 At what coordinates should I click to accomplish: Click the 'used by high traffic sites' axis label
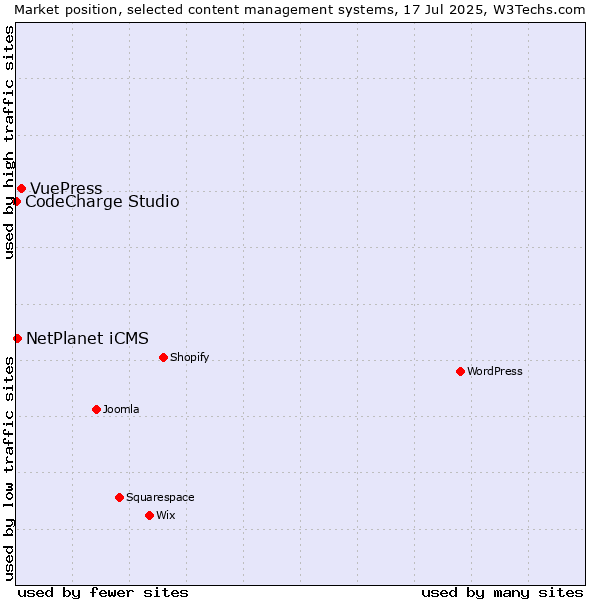(9, 142)
